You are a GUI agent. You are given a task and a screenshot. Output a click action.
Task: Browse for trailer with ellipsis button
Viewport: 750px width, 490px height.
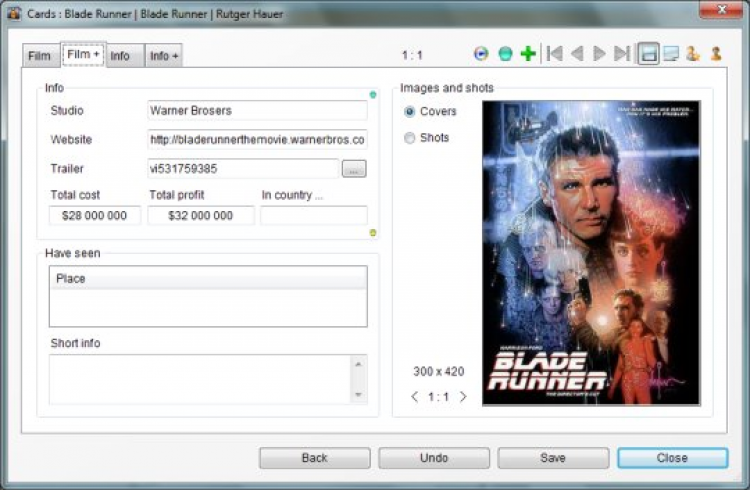pos(354,169)
